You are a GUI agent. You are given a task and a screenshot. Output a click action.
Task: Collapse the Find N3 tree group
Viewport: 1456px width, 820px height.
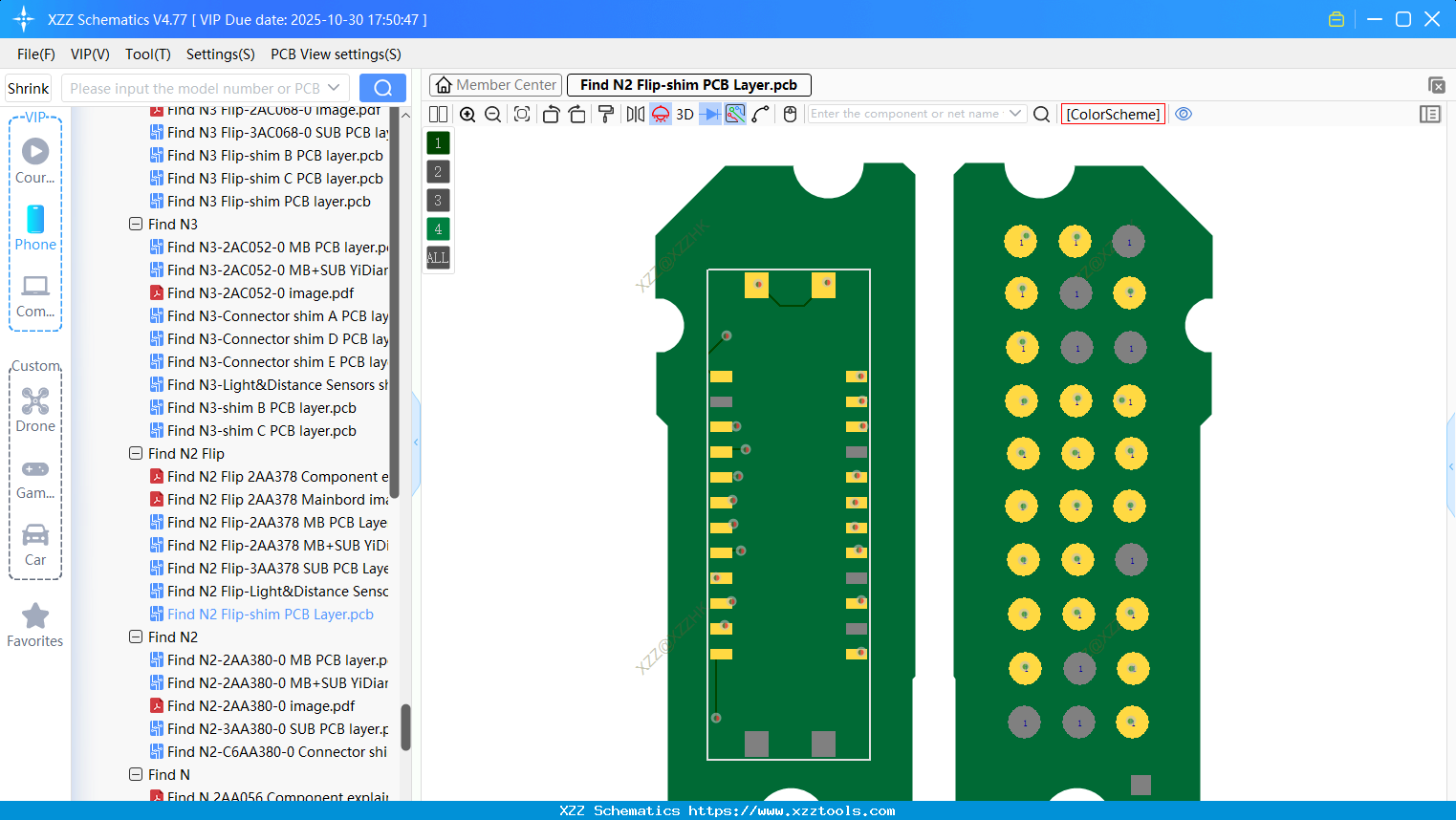pyautogui.click(x=136, y=224)
